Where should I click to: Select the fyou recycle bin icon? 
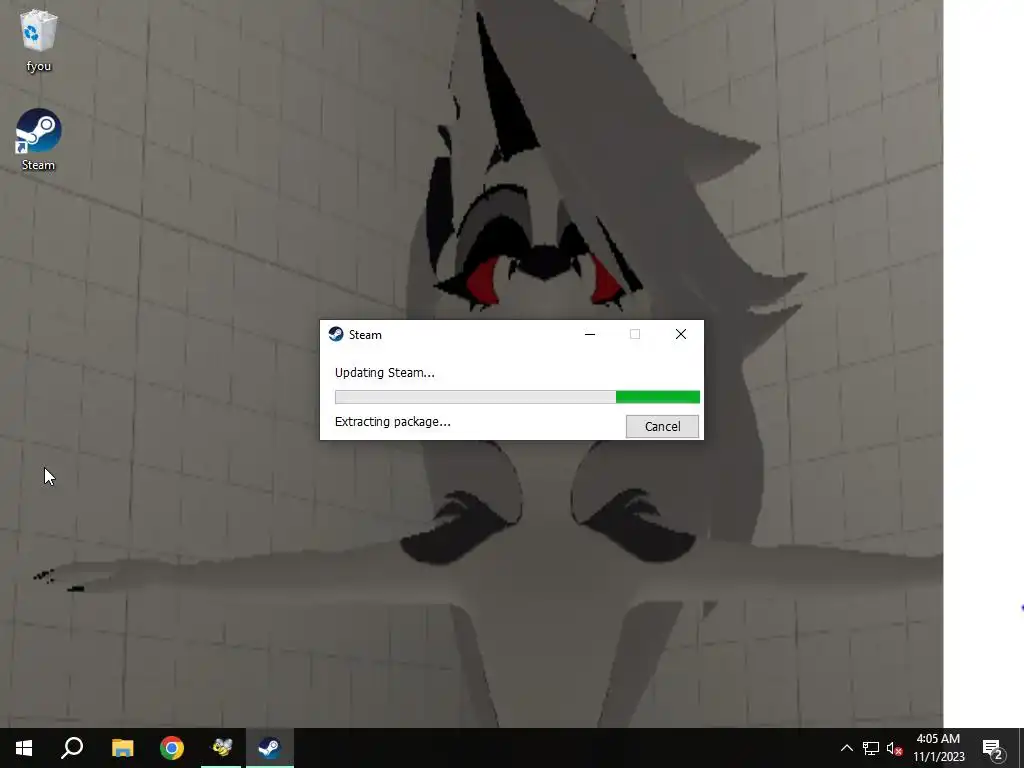(39, 40)
